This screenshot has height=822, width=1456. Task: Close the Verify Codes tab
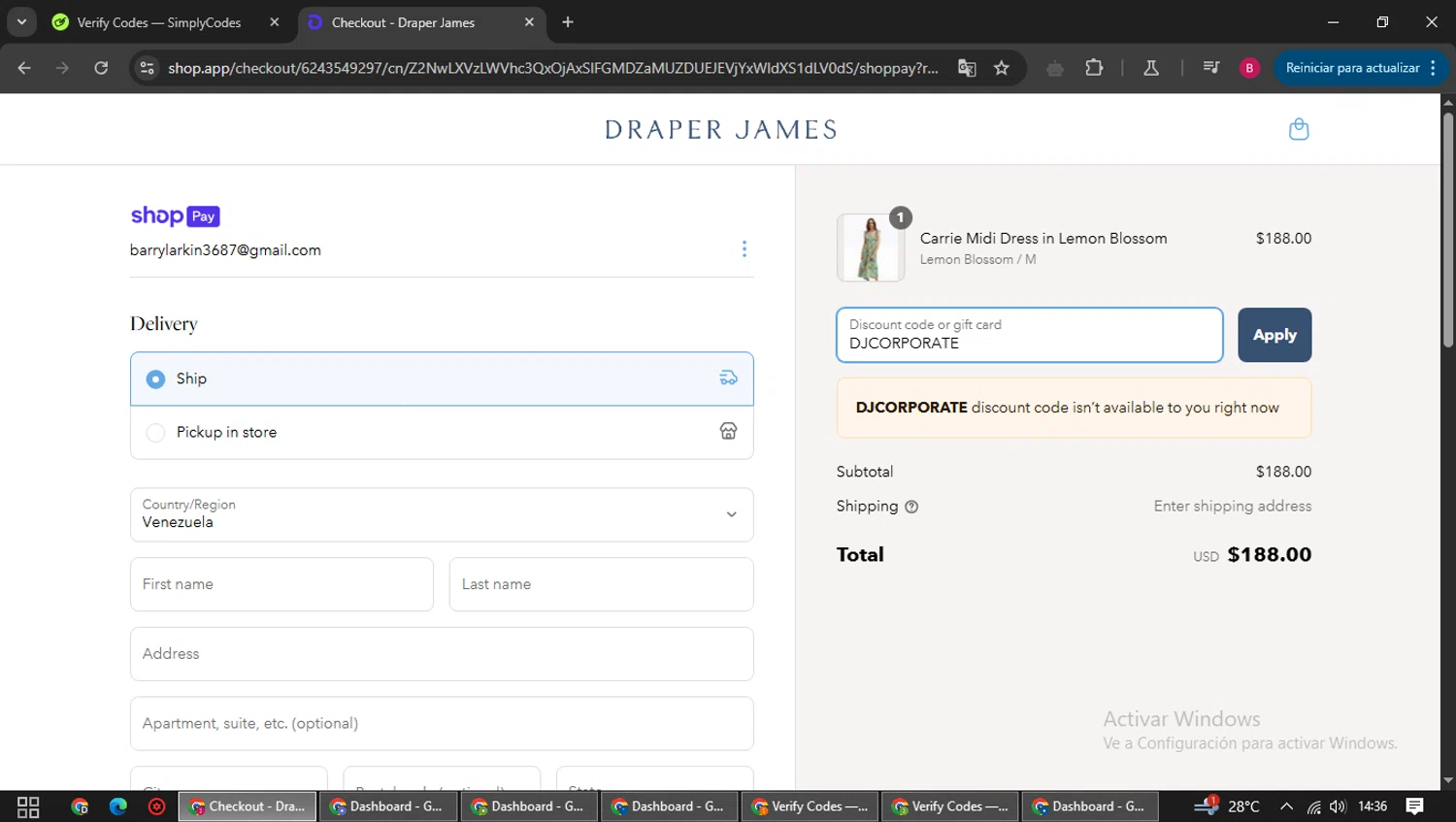pos(275,22)
